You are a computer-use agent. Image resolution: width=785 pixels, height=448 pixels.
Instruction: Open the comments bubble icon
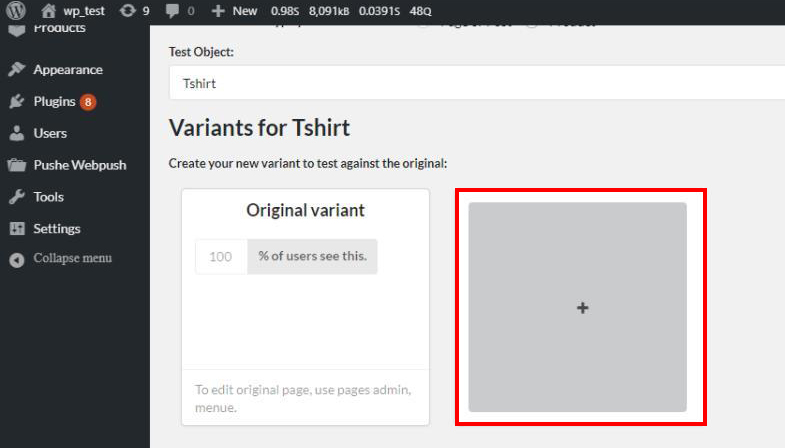(x=172, y=11)
